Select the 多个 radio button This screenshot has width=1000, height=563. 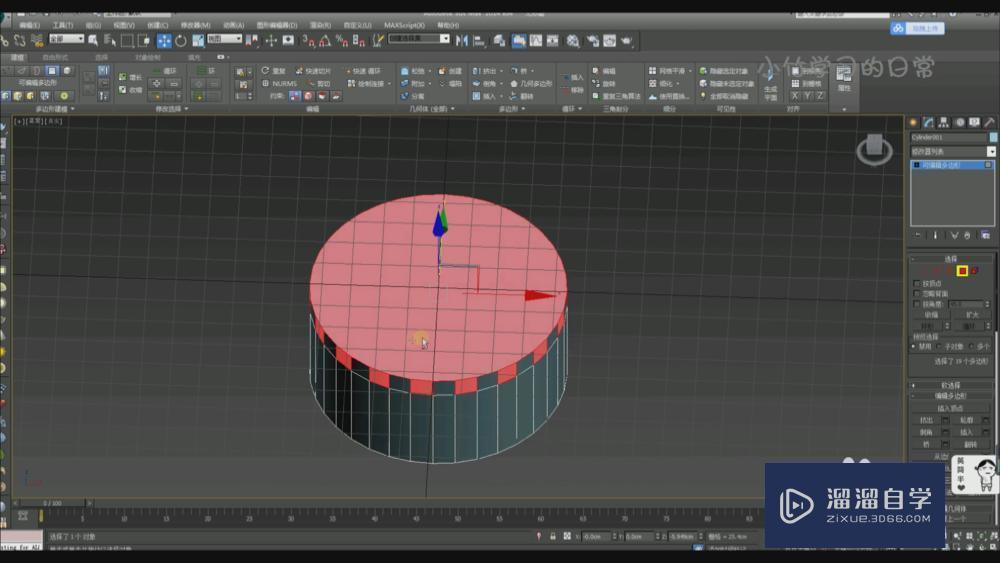(x=971, y=346)
